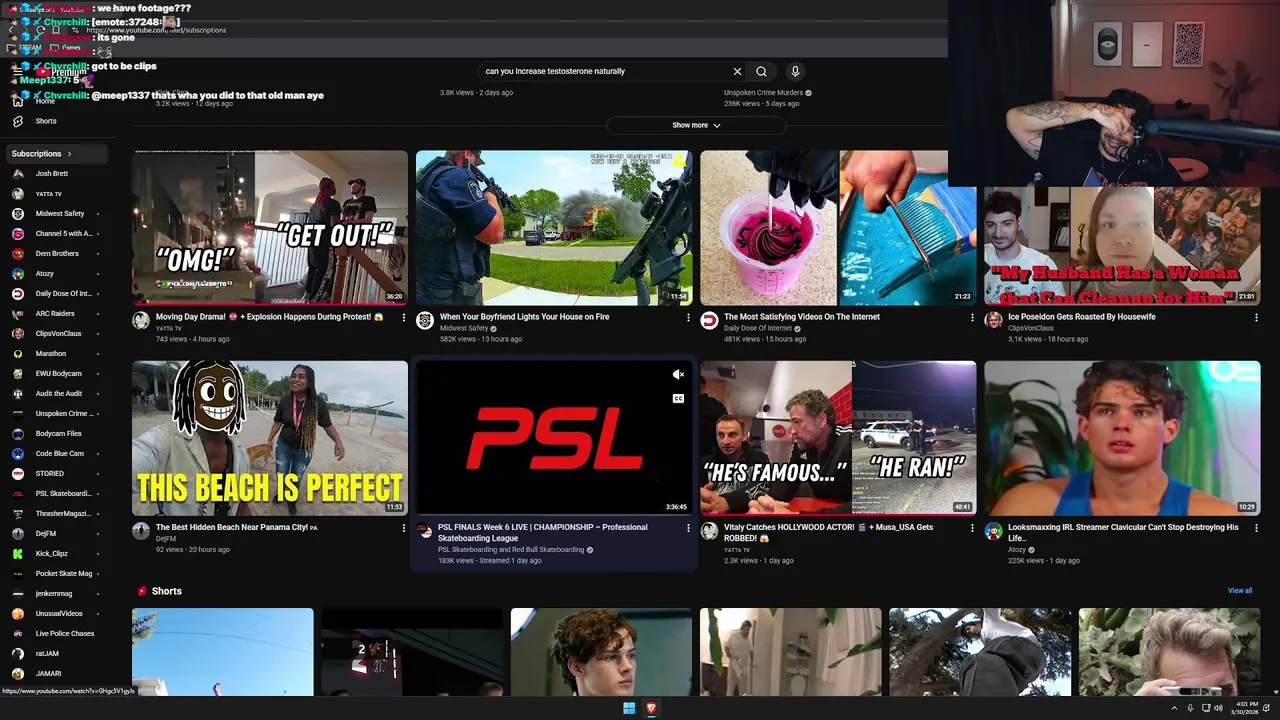Screen dimensions: 1280x720
Task: Show hidden icons in system tray
Action: pyautogui.click(x=1174, y=708)
